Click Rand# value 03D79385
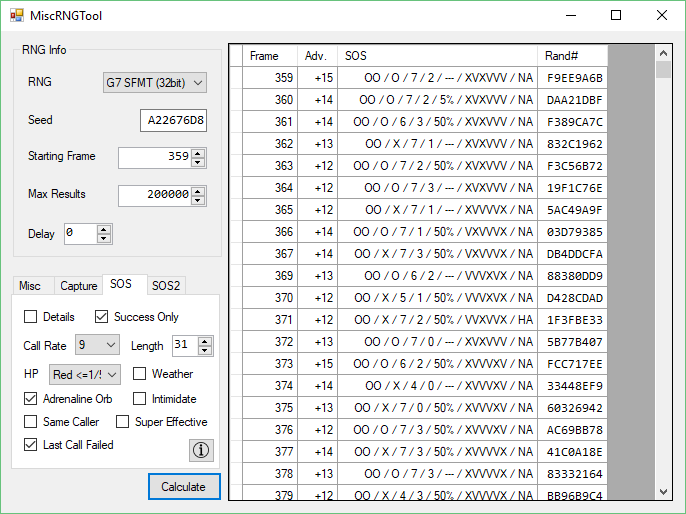Viewport: 686px width, 514px height. tap(573, 232)
